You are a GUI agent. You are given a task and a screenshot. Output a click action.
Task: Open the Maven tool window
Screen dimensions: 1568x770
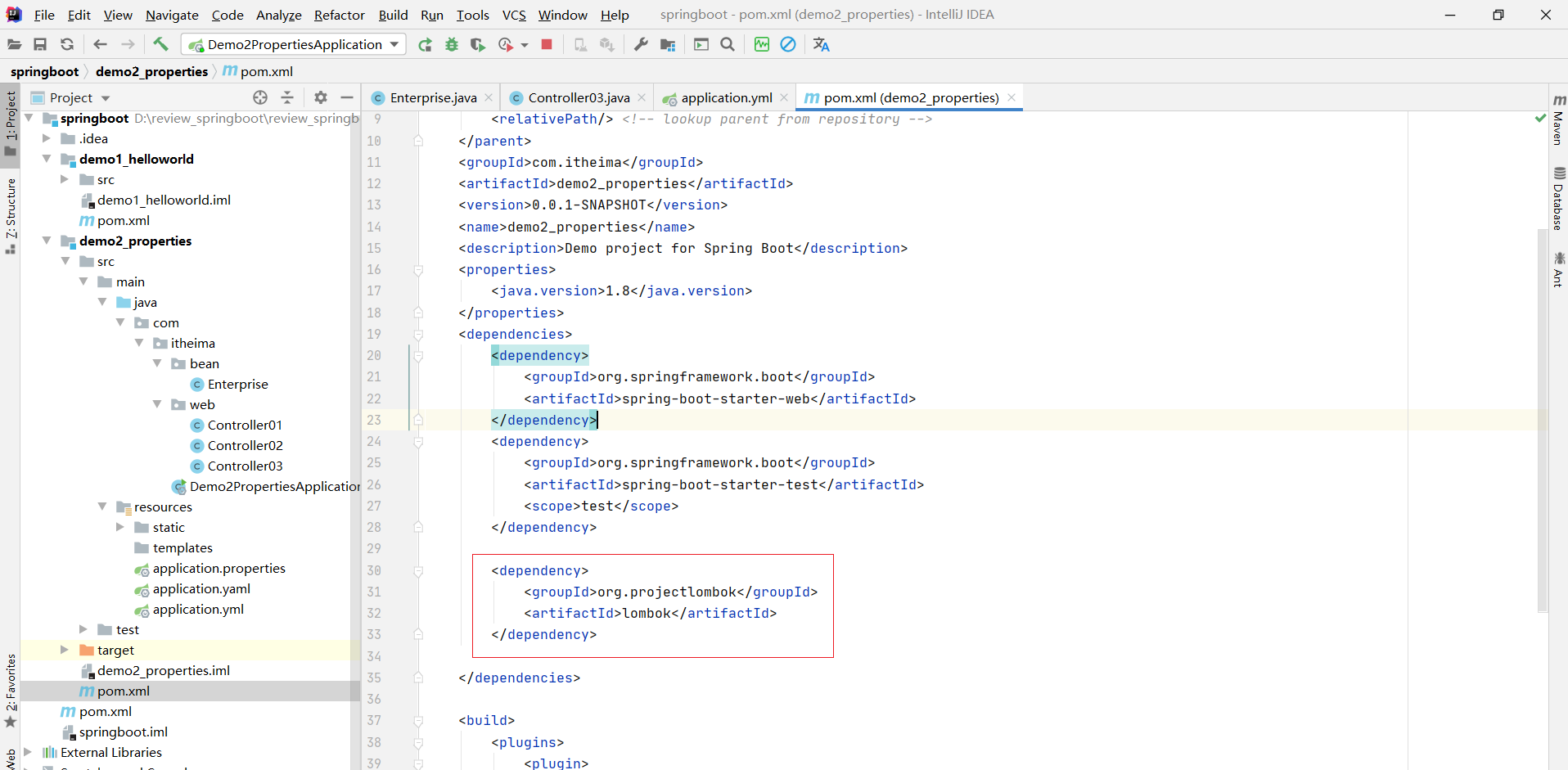tap(1558, 119)
